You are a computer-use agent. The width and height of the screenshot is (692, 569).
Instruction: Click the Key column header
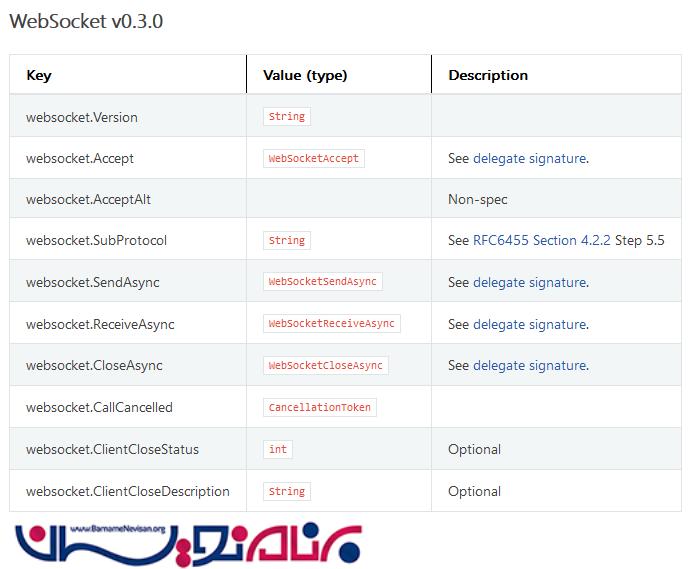[39, 75]
